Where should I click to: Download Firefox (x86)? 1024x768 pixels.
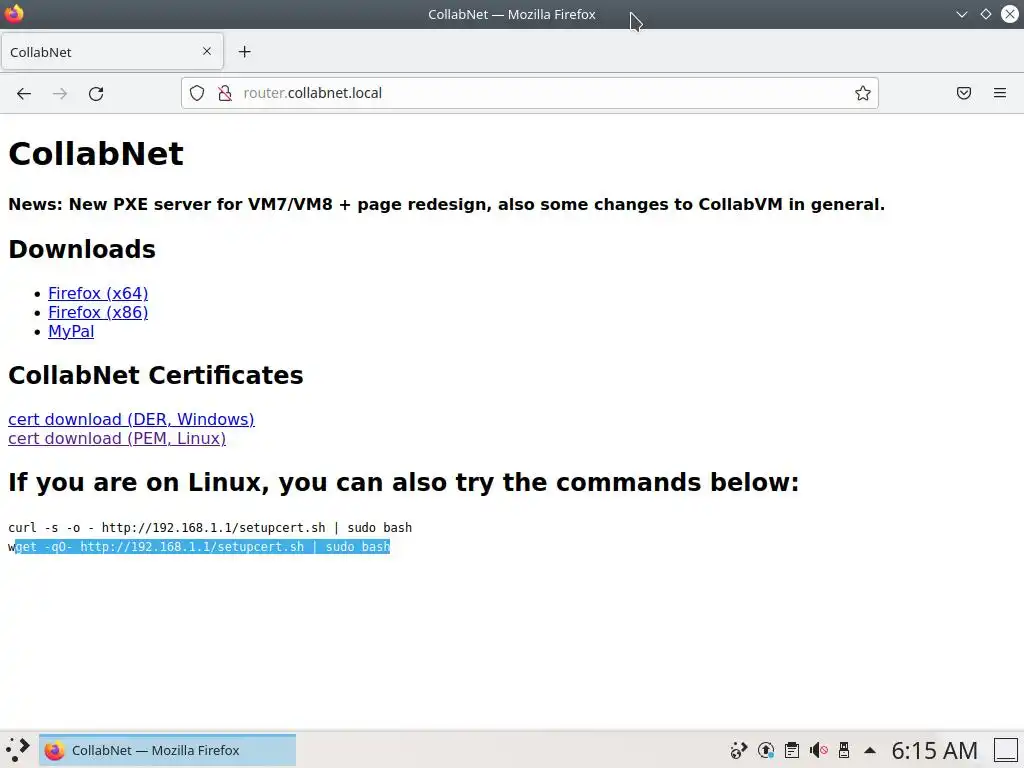(x=98, y=312)
